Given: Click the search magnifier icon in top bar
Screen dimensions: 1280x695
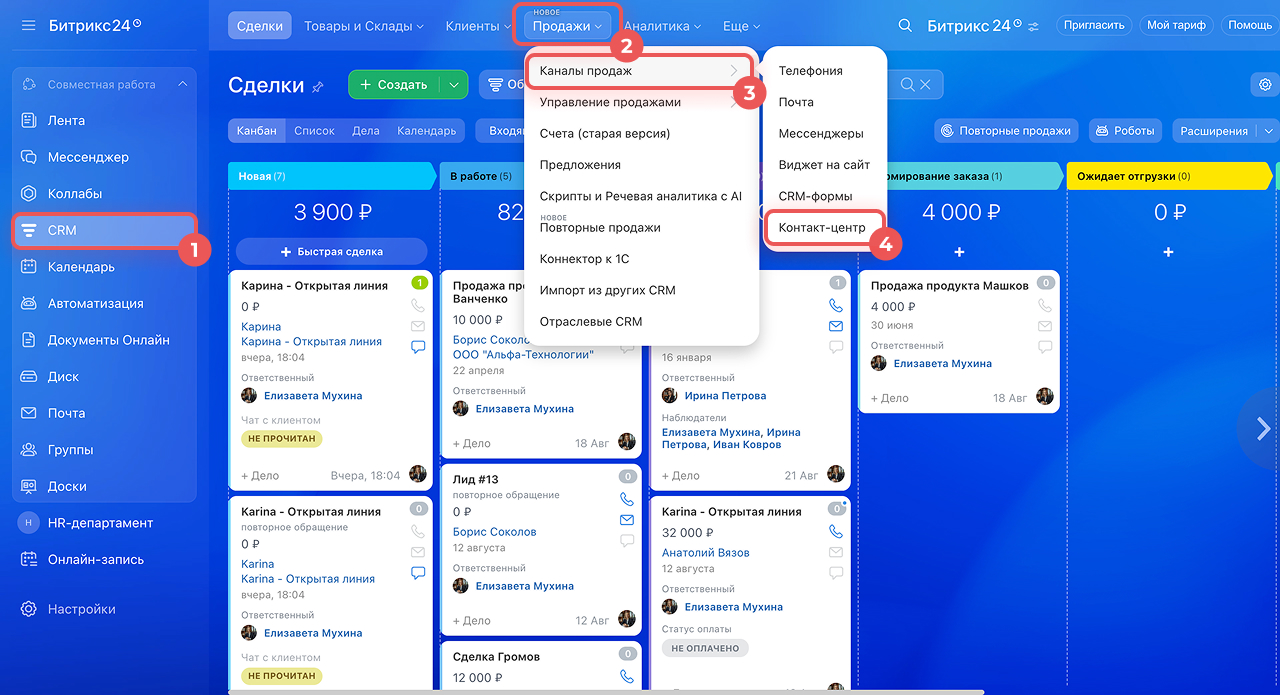Looking at the screenshot, I should click(x=905, y=26).
